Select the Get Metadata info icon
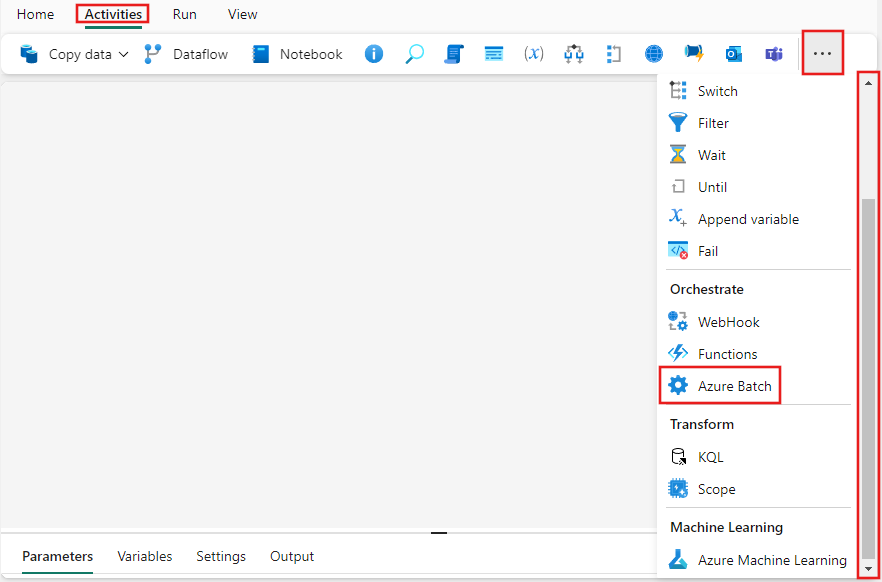This screenshot has width=882, height=582. coord(374,54)
